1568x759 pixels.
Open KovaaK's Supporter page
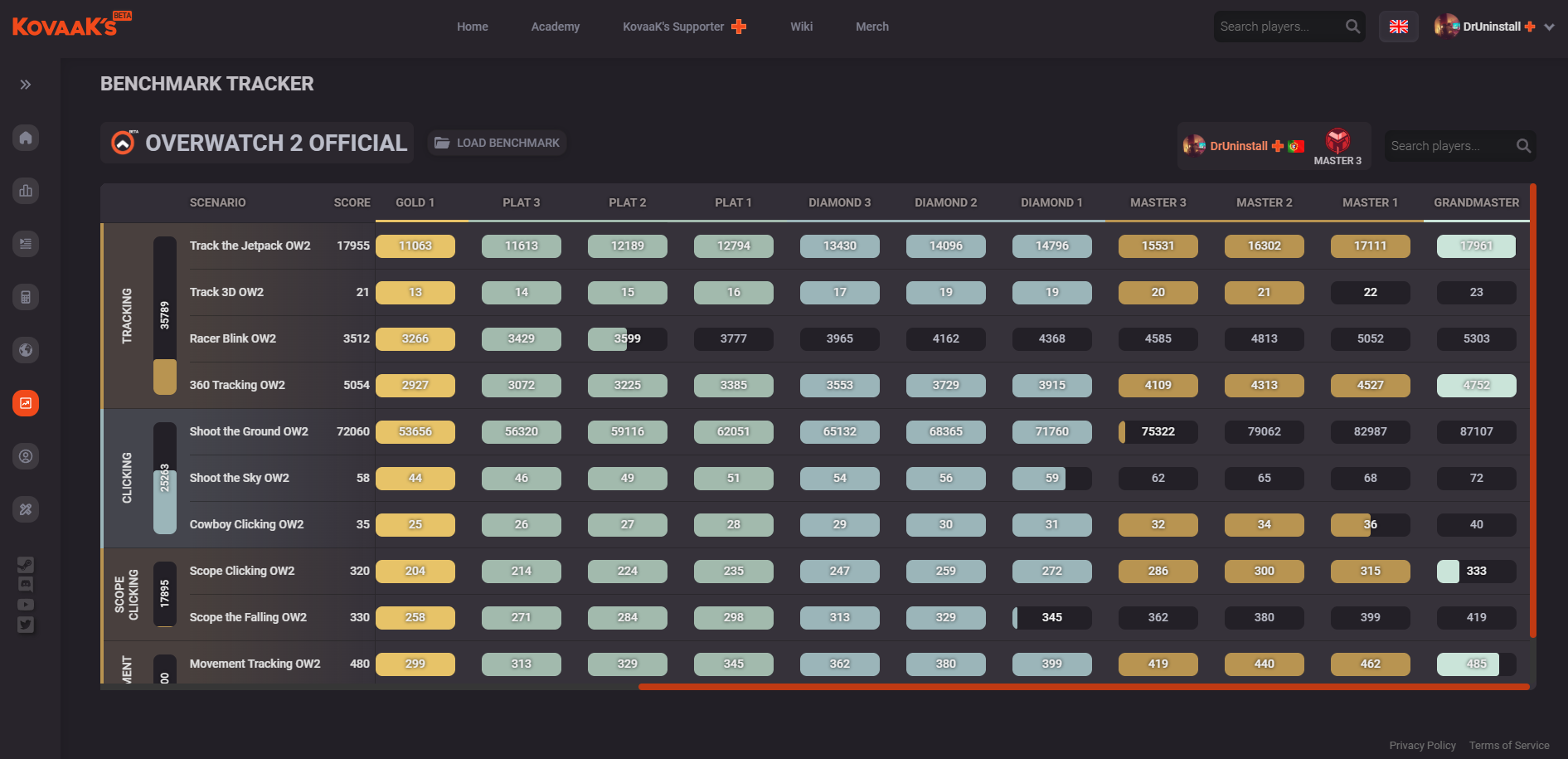pyautogui.click(x=673, y=27)
